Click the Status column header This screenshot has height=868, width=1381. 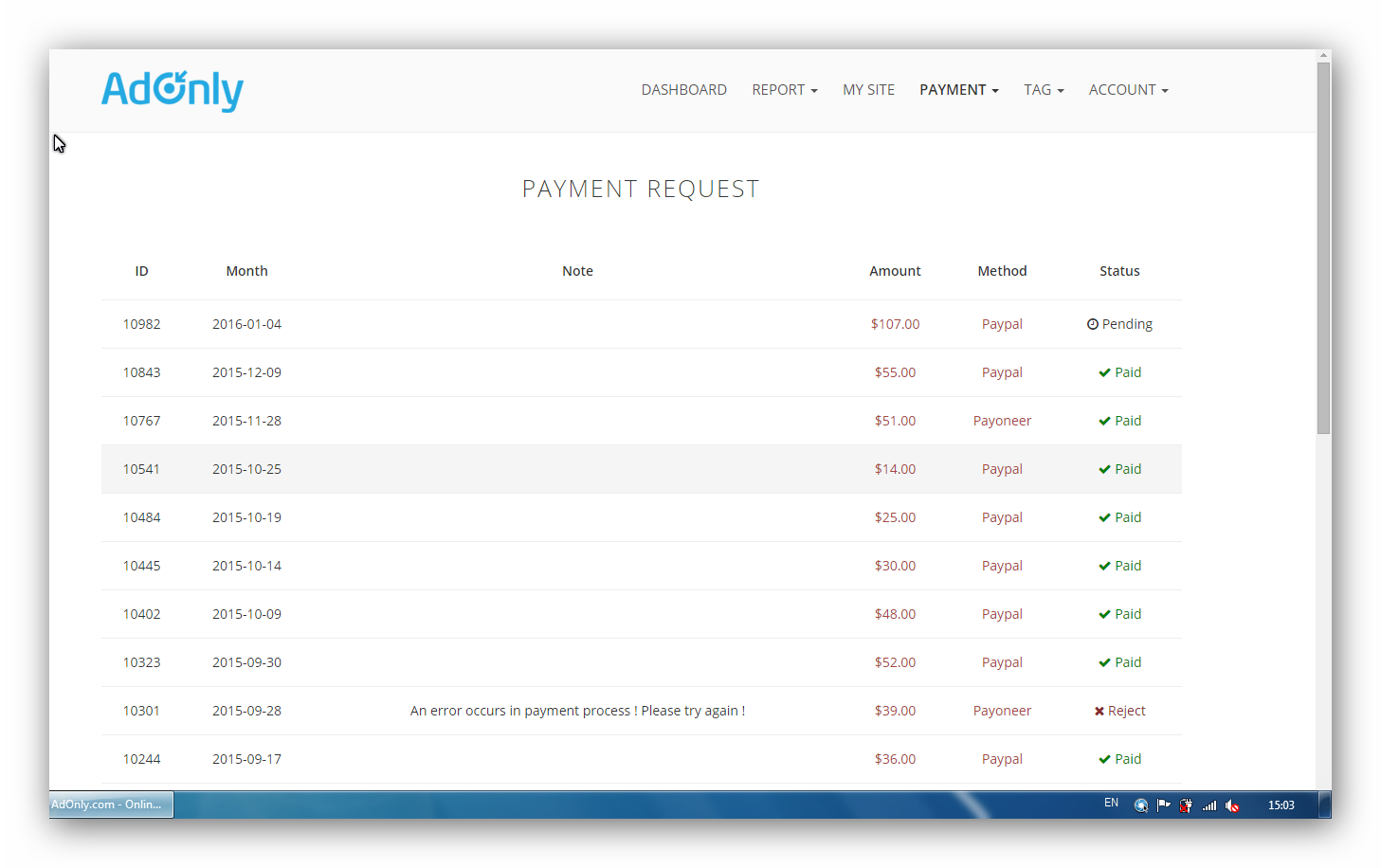point(1120,271)
